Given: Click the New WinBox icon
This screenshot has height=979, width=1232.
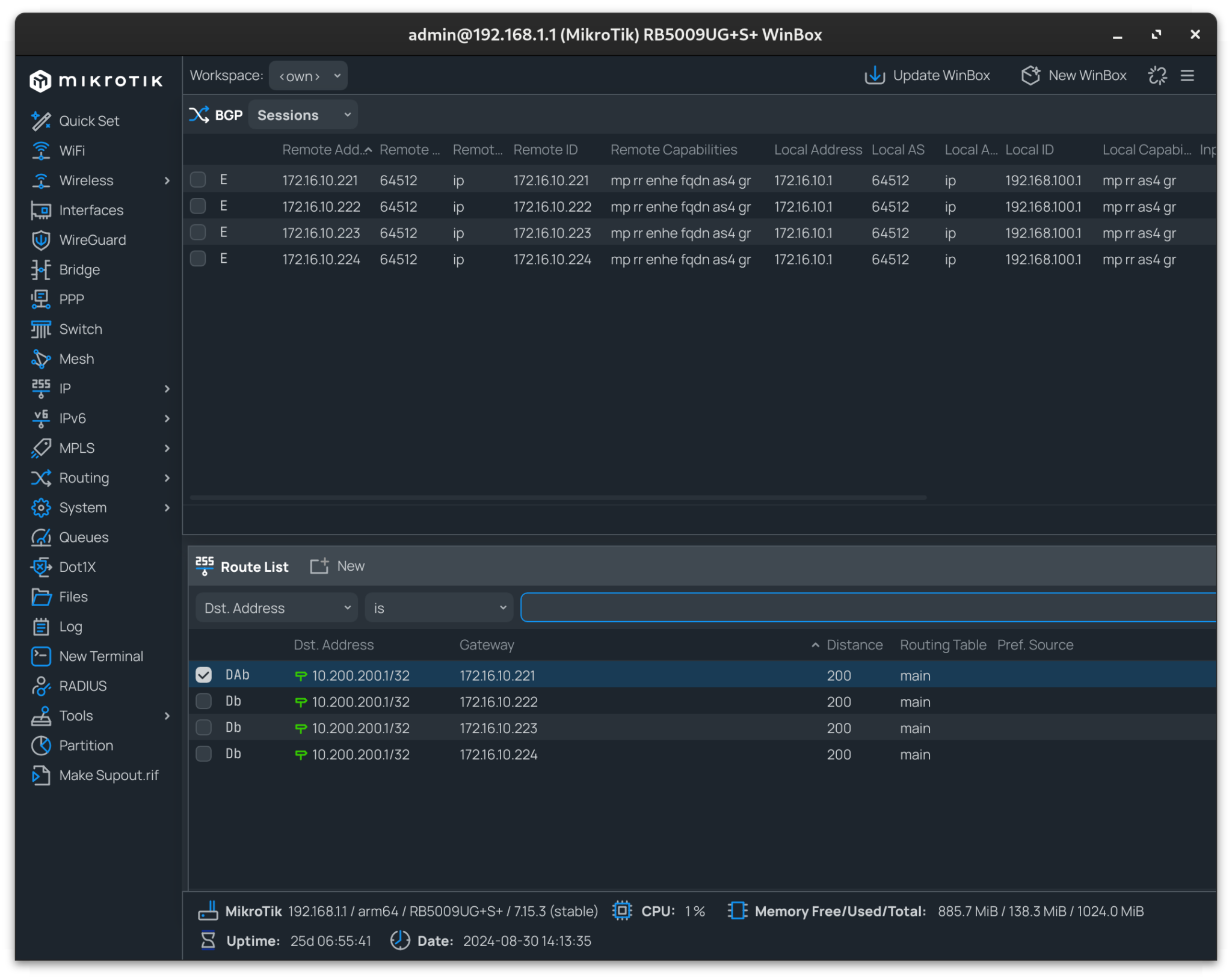Looking at the screenshot, I should pyautogui.click(x=1031, y=75).
